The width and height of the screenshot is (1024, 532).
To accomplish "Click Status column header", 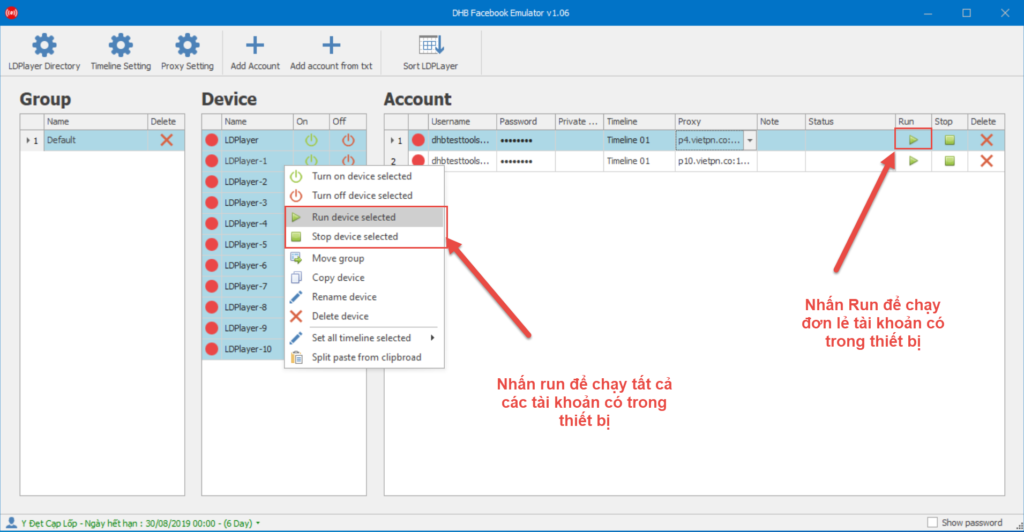I will tap(850, 121).
